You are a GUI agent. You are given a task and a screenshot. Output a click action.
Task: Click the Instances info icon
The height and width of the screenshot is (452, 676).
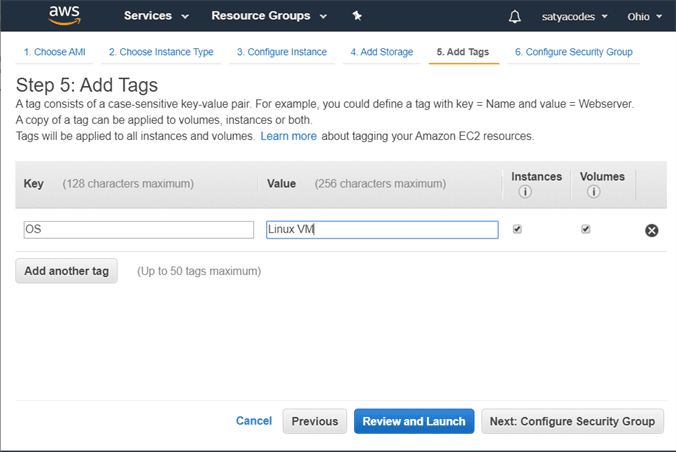coord(524,192)
